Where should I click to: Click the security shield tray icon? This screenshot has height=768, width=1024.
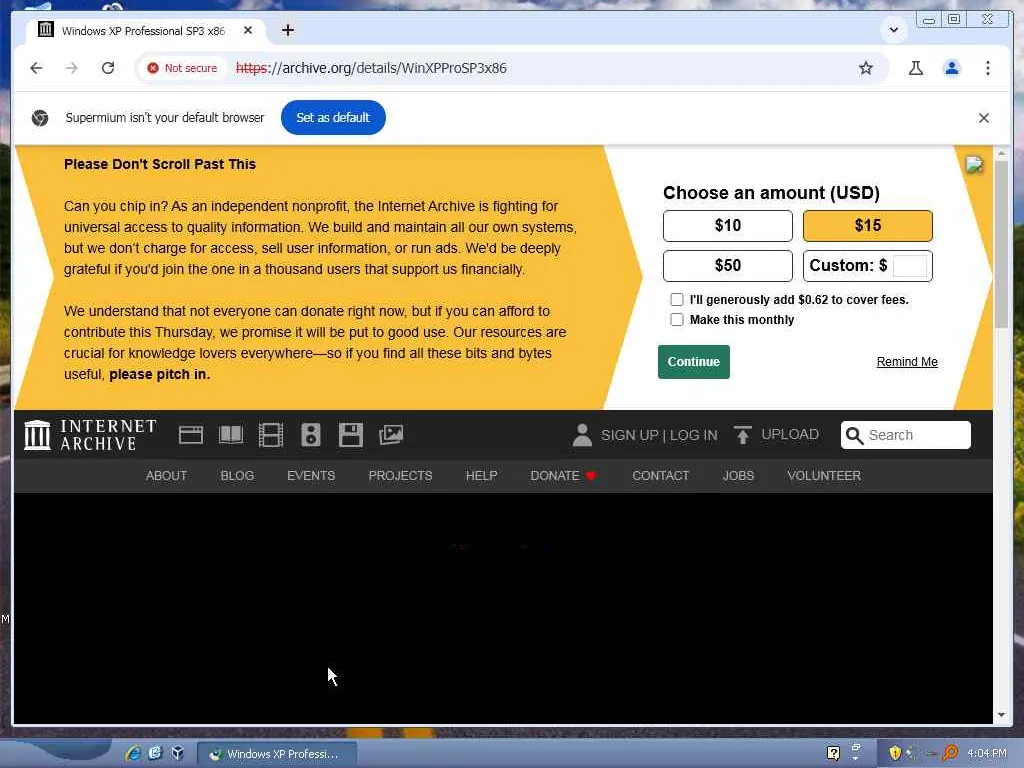point(895,753)
